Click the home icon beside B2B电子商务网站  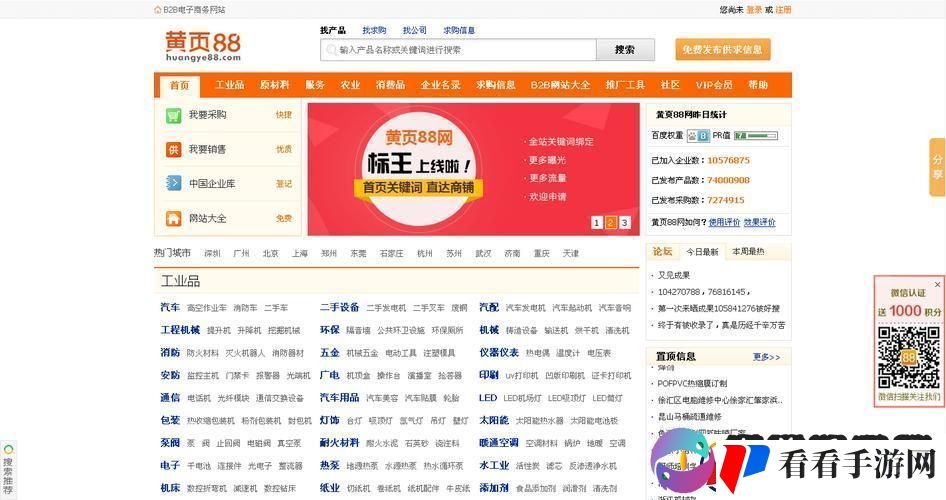click(x=158, y=10)
